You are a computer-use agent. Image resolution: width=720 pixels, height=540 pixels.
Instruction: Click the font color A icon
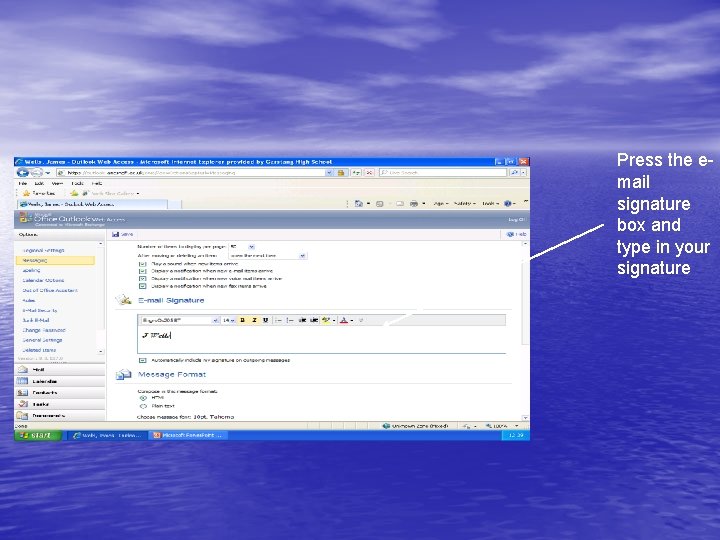click(344, 320)
